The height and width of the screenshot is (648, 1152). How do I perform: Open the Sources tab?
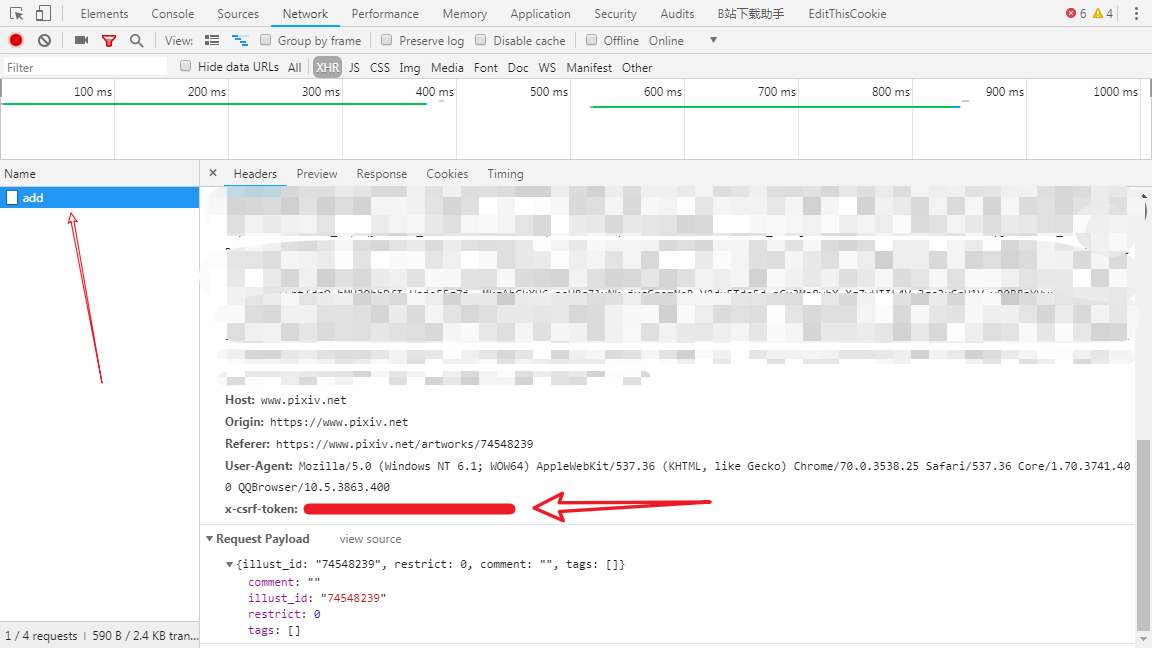(238, 13)
